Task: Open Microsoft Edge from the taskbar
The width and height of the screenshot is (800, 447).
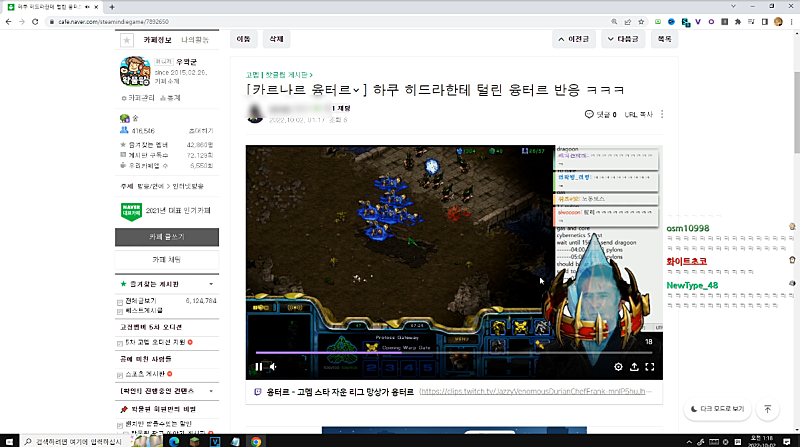Action: pyautogui.click(x=174, y=441)
